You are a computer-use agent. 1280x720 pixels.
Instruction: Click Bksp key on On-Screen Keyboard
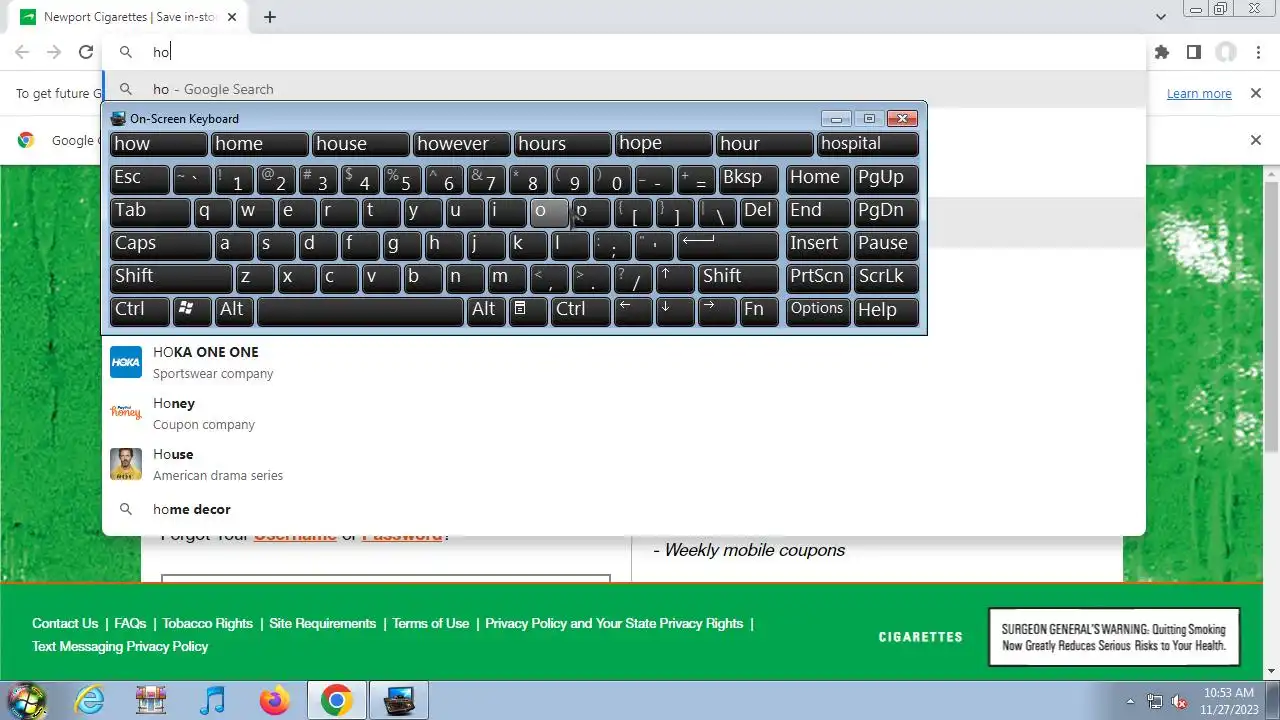pos(750,179)
